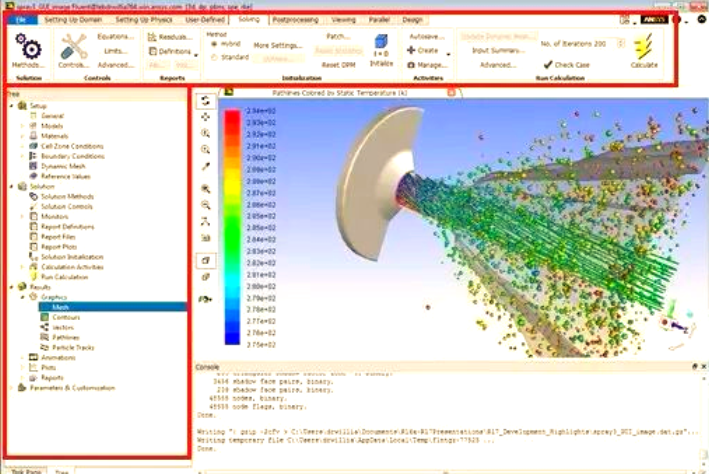Click the Equations... button in Controls
This screenshot has width=709, height=474.
(115, 37)
